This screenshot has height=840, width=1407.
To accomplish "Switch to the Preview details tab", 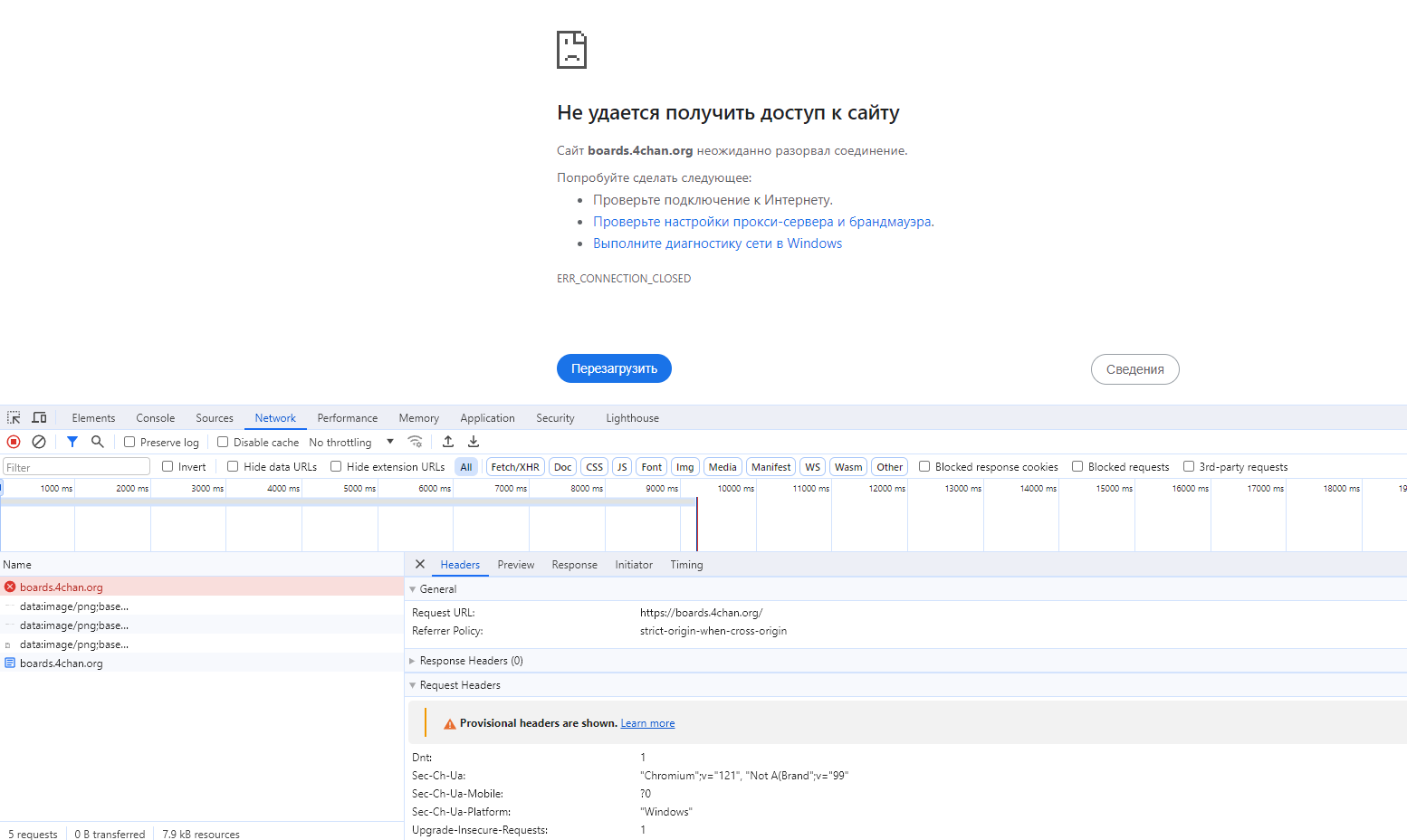I will [516, 564].
